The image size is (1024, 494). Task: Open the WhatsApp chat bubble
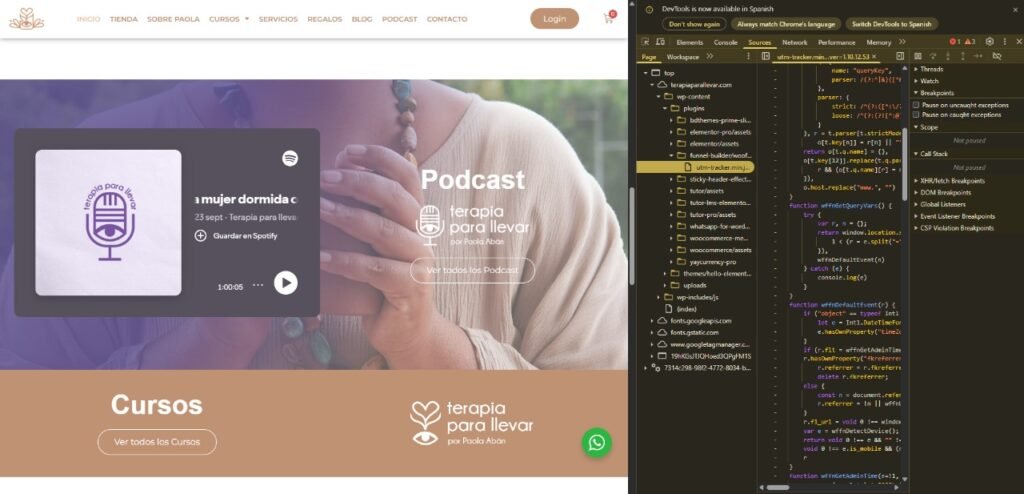(597, 443)
